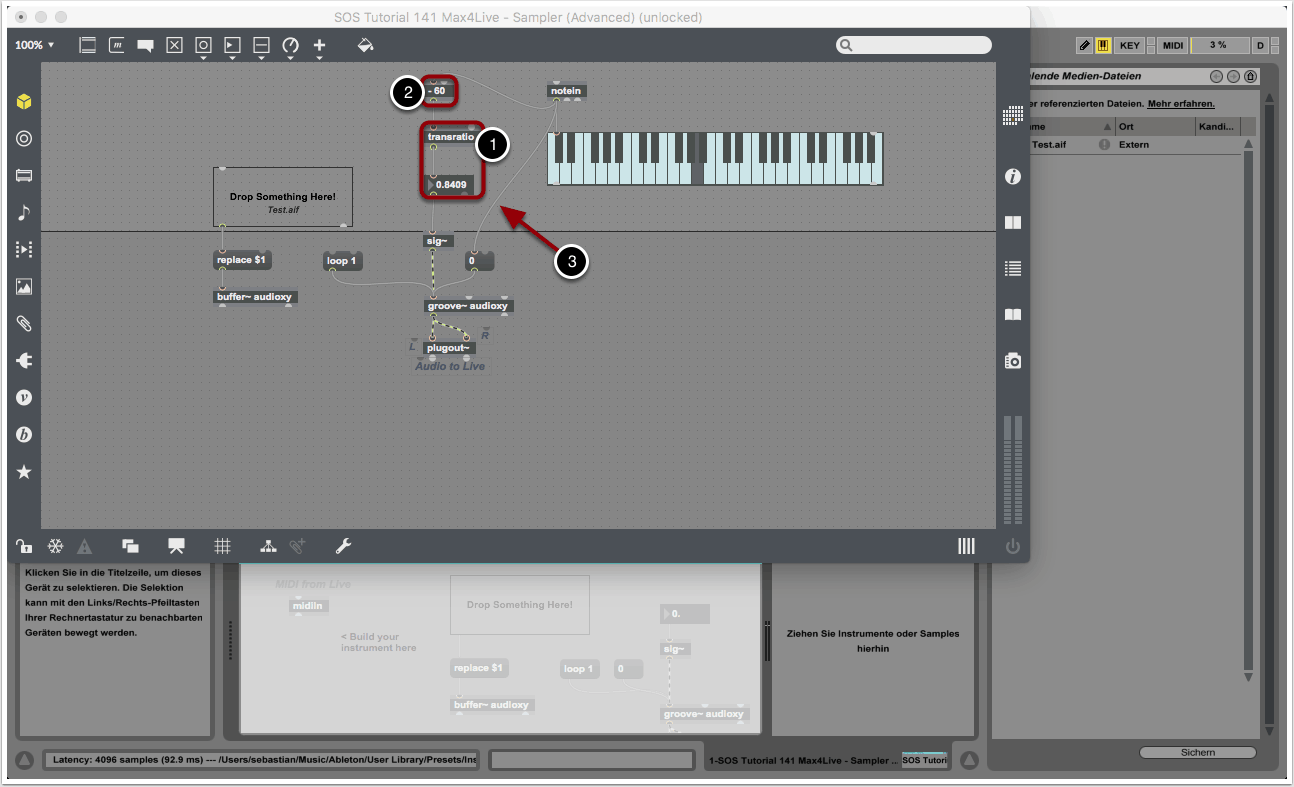Expand the dial Slider object dropdown
1294x787 pixels.
[x=290, y=46]
